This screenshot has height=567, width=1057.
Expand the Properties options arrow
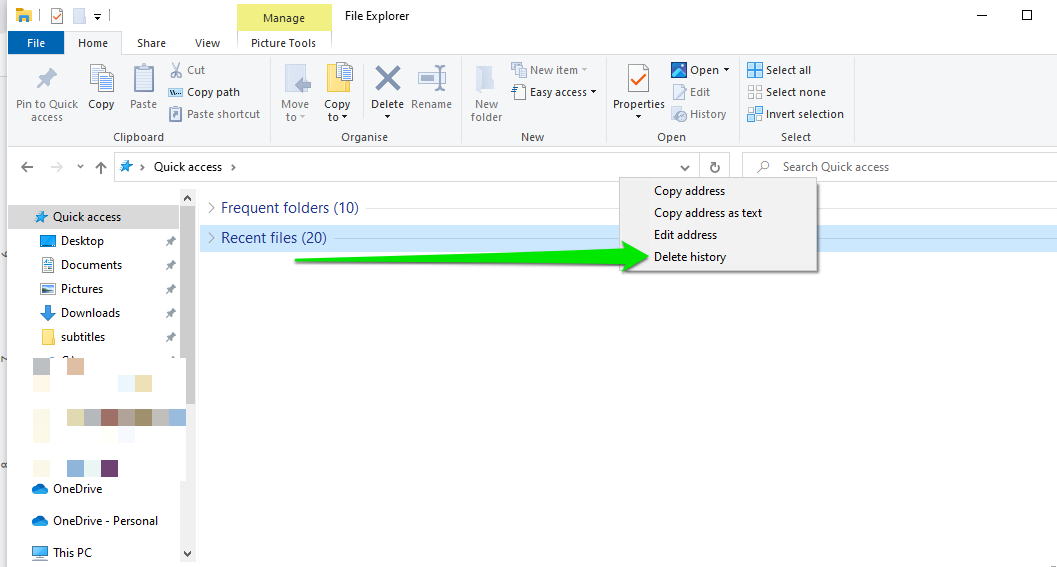(x=638, y=117)
